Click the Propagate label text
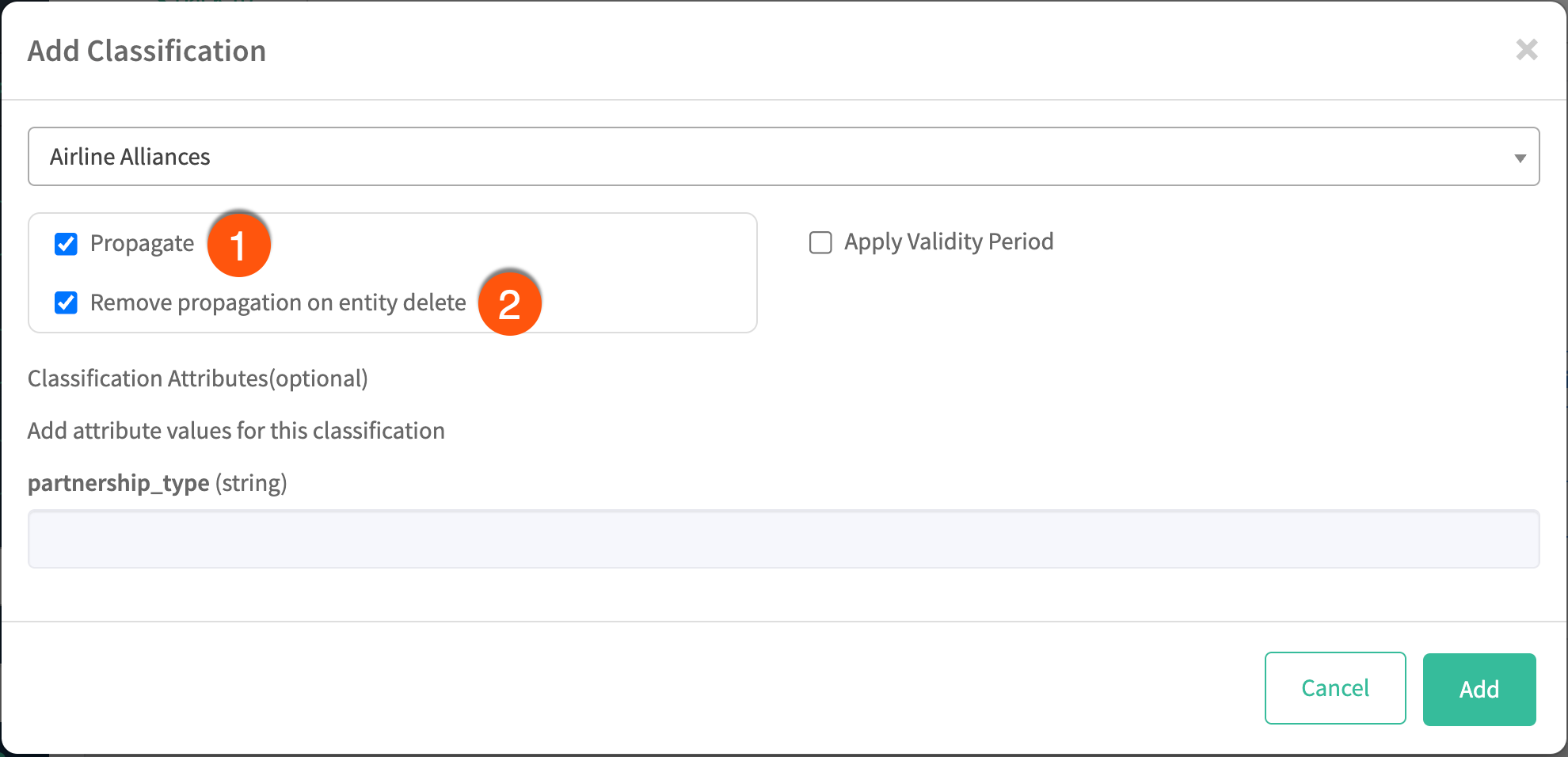 (142, 243)
